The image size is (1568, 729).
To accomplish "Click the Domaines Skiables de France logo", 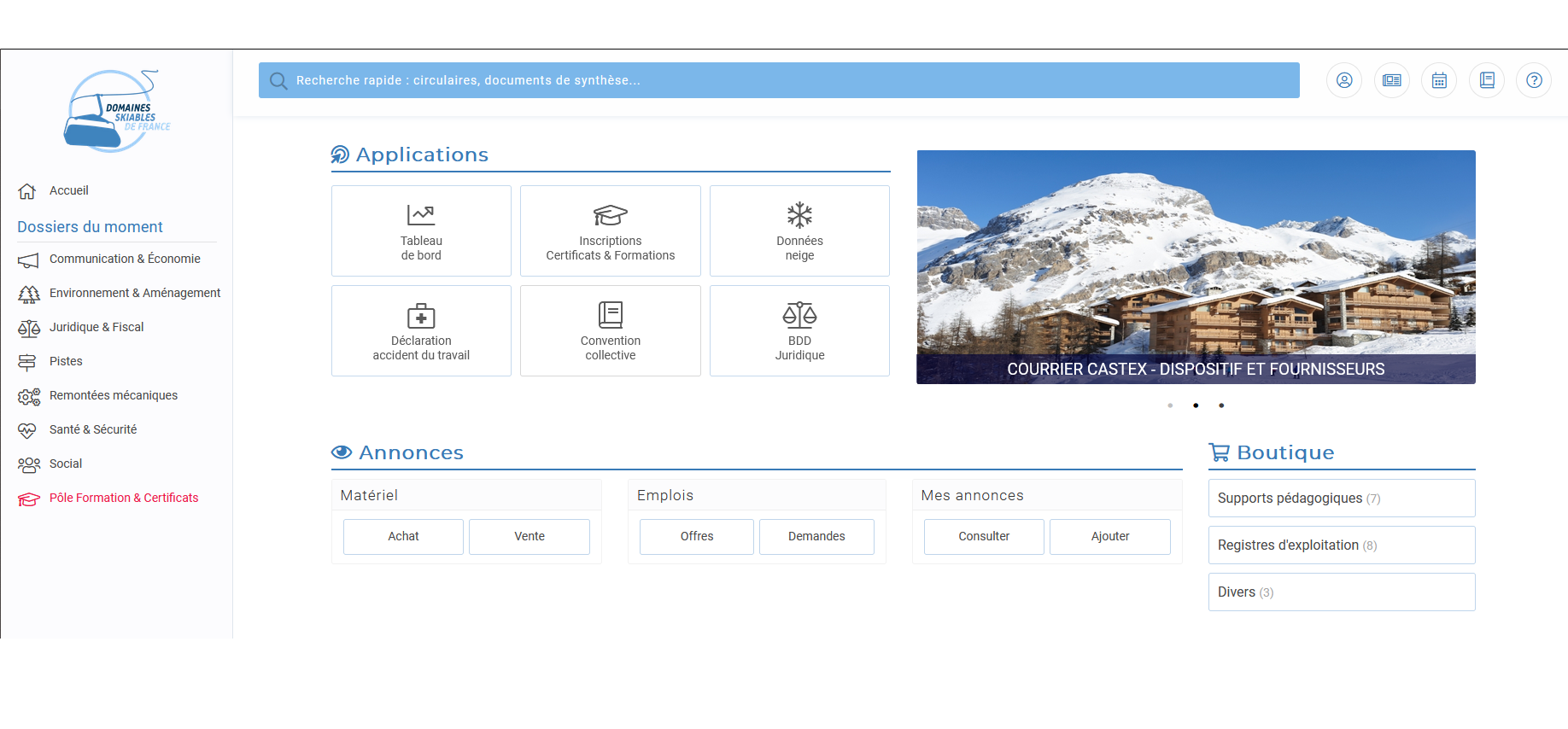I will (117, 112).
